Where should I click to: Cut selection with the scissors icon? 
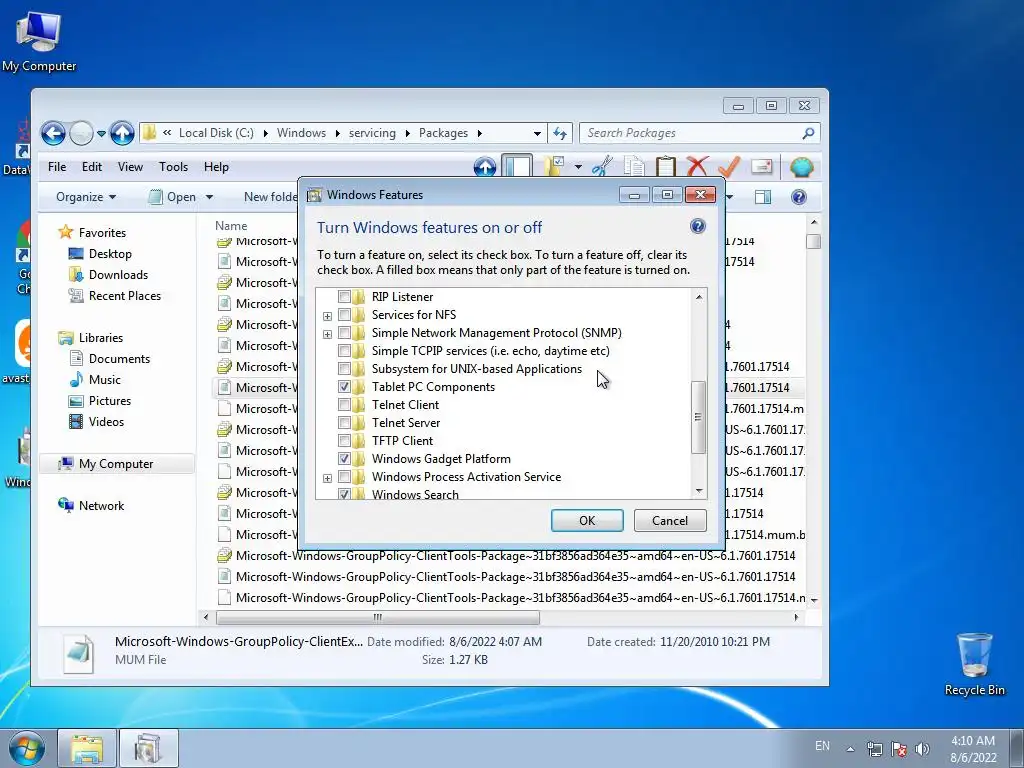[x=601, y=167]
